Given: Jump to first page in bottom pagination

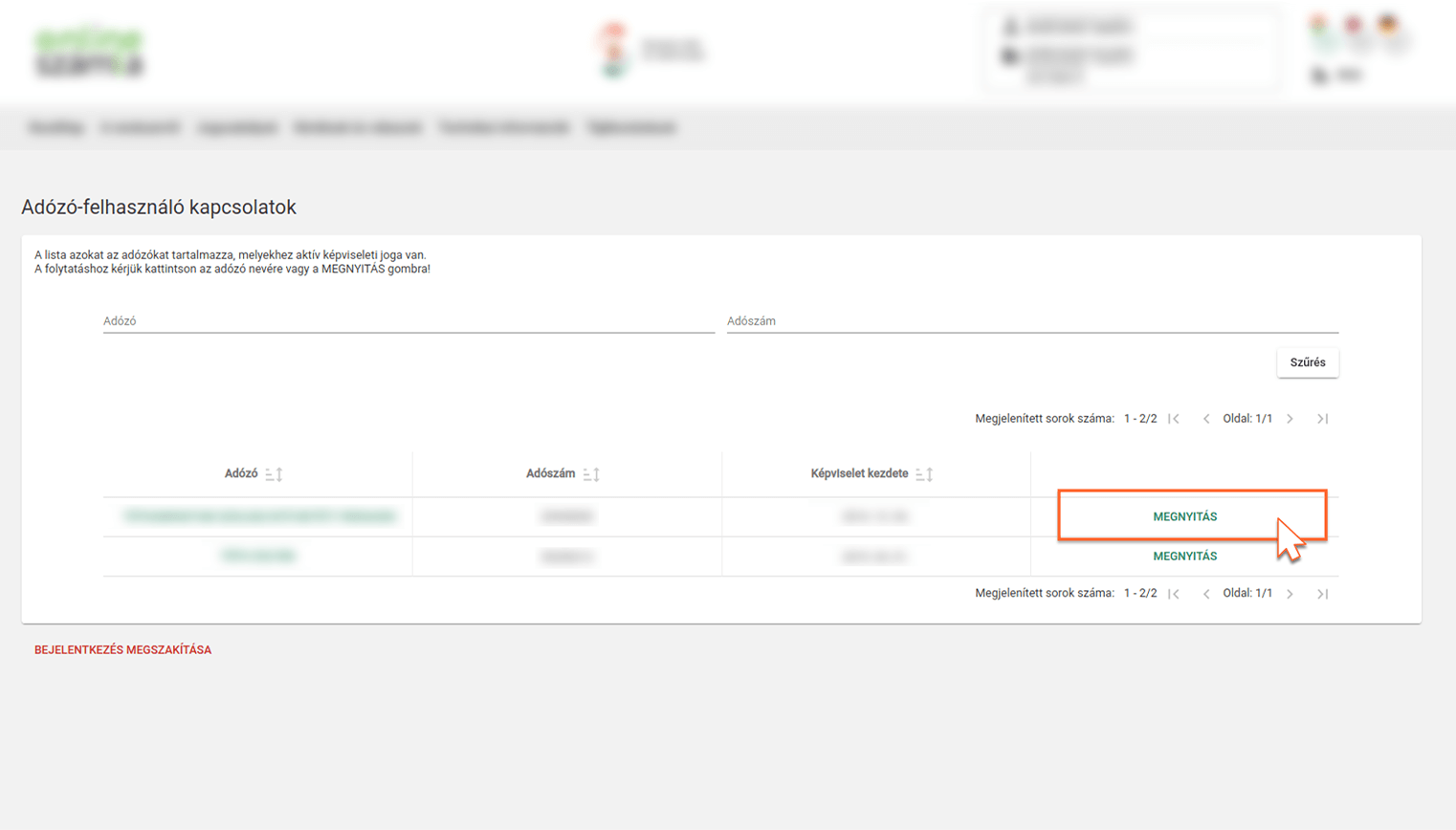Looking at the screenshot, I should click(x=1174, y=594).
